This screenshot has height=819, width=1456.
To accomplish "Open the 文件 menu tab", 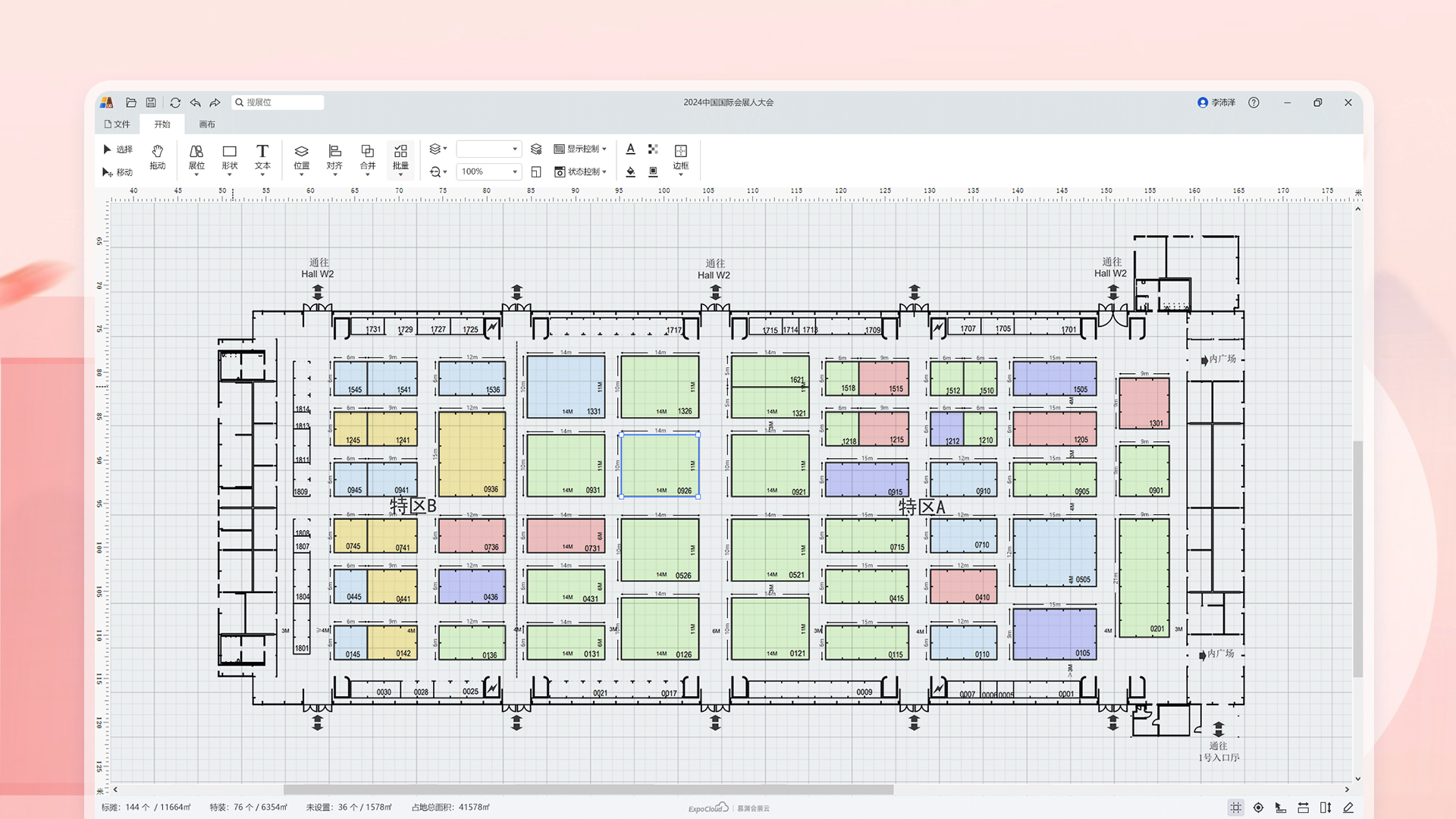I will (x=118, y=124).
